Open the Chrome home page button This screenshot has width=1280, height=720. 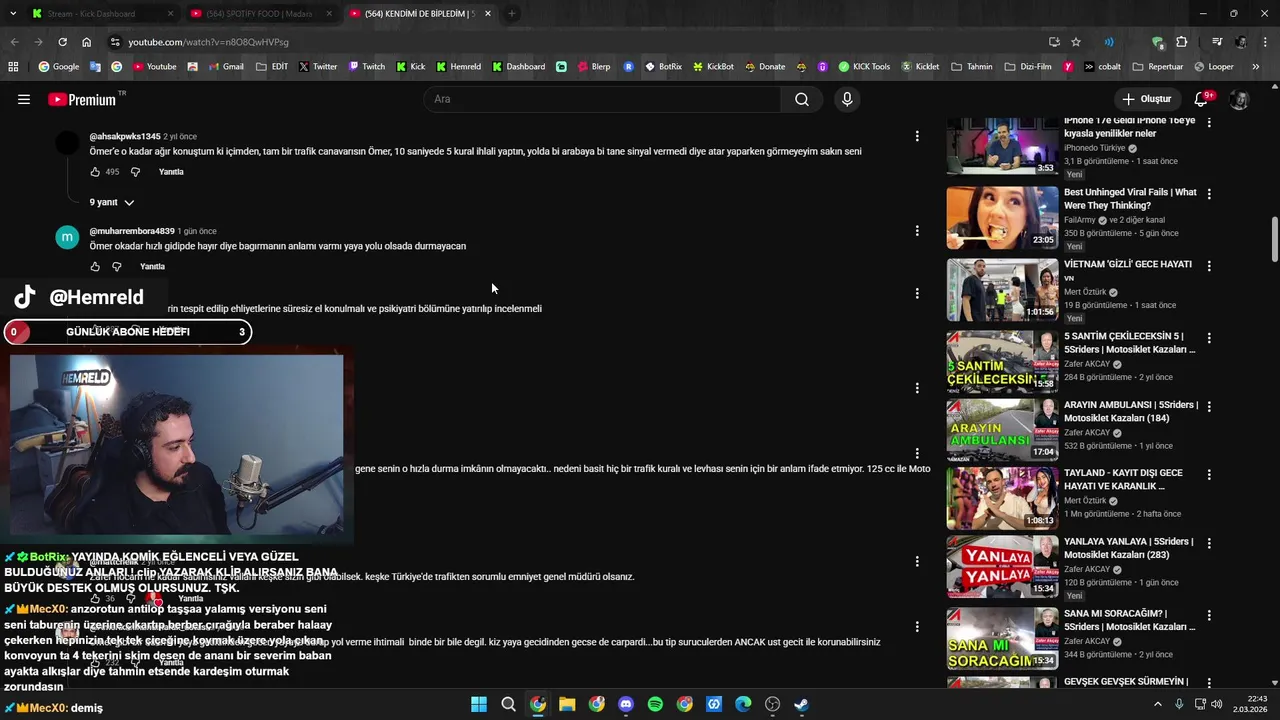click(x=86, y=42)
